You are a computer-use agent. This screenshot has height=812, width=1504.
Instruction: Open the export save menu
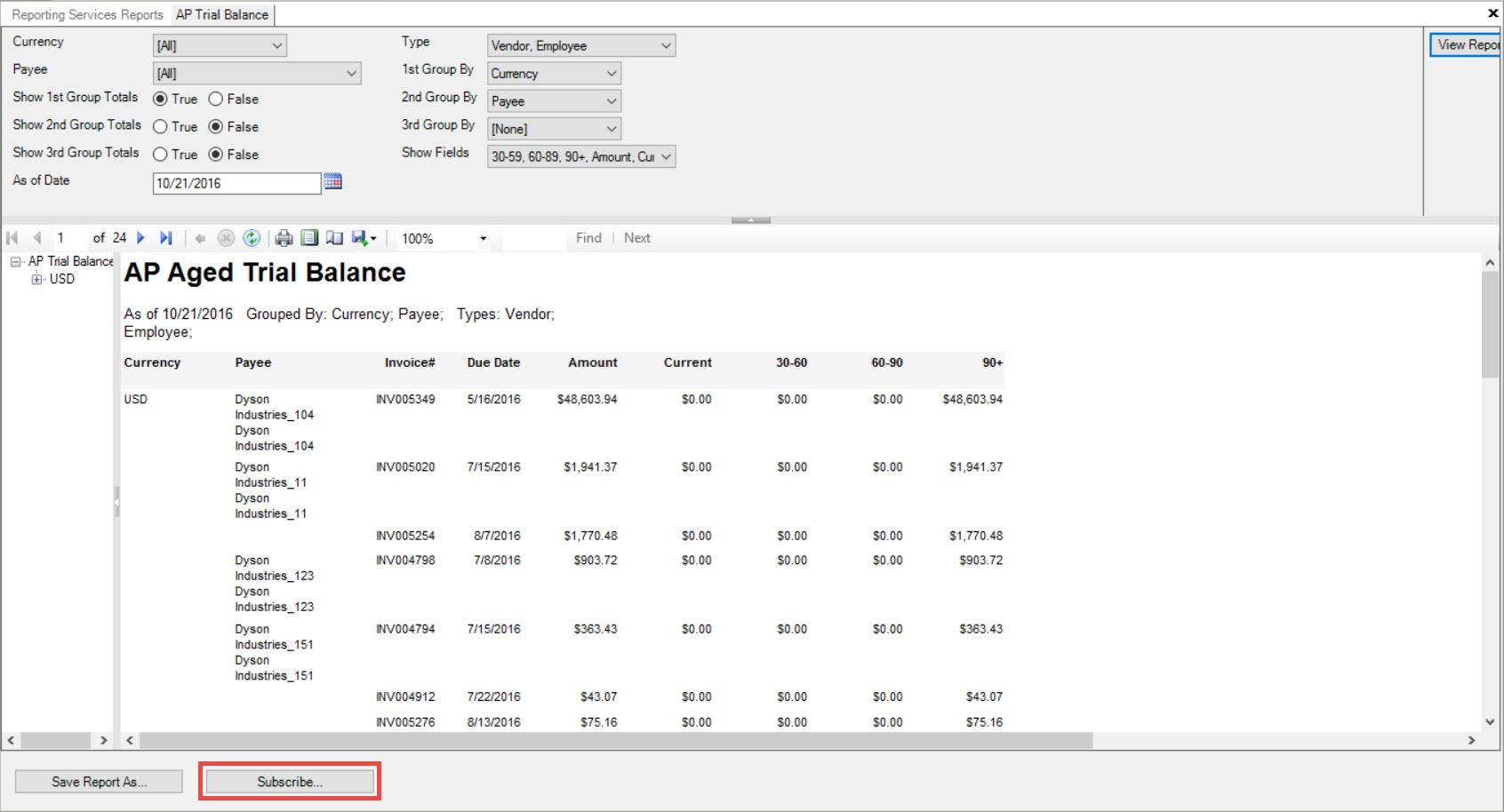click(x=364, y=238)
